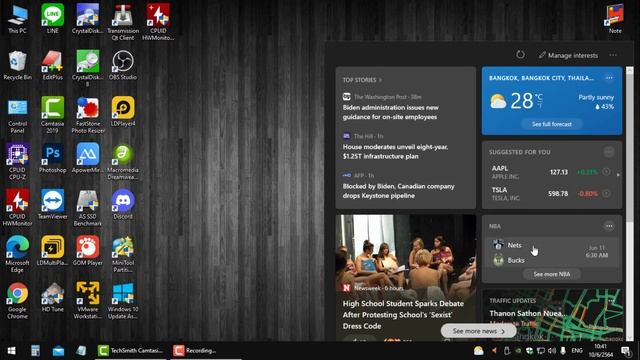Open the Windows Start menu
The height and width of the screenshot is (360, 640).
(11, 351)
